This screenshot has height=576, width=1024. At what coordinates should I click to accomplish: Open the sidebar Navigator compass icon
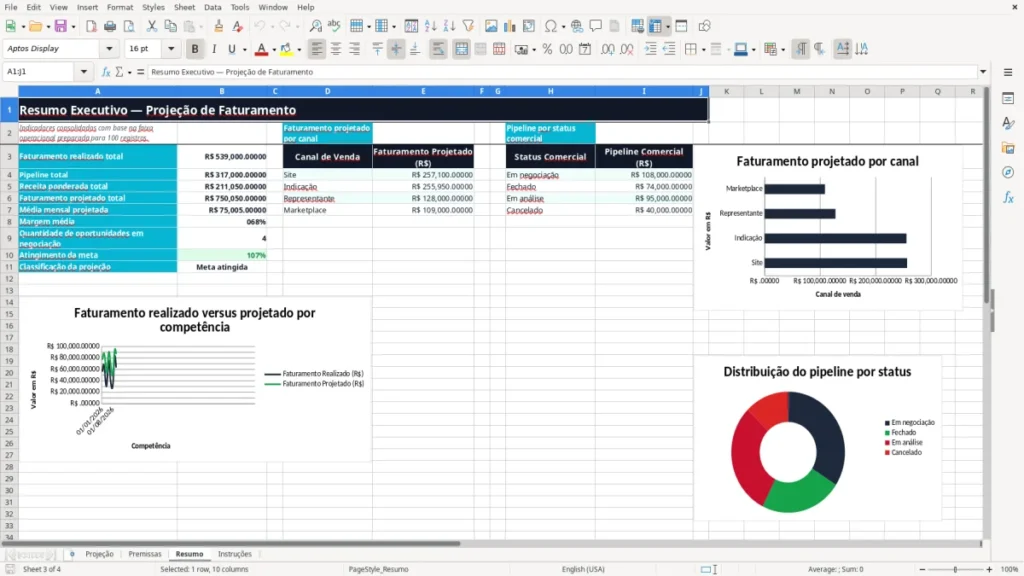click(x=1008, y=172)
